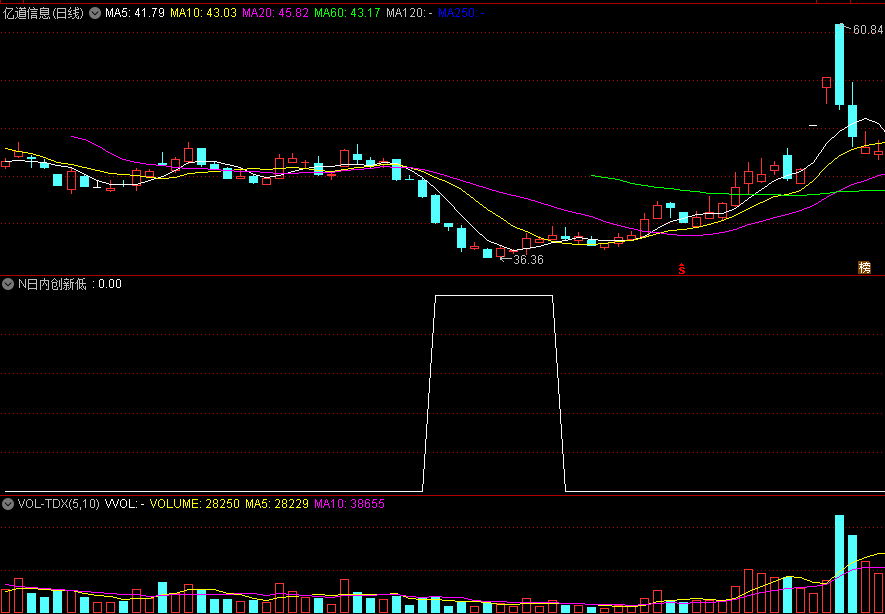Open dropdown arrow beside 亿道信息(日线) title
The width and height of the screenshot is (885, 614).
pyautogui.click(x=95, y=12)
